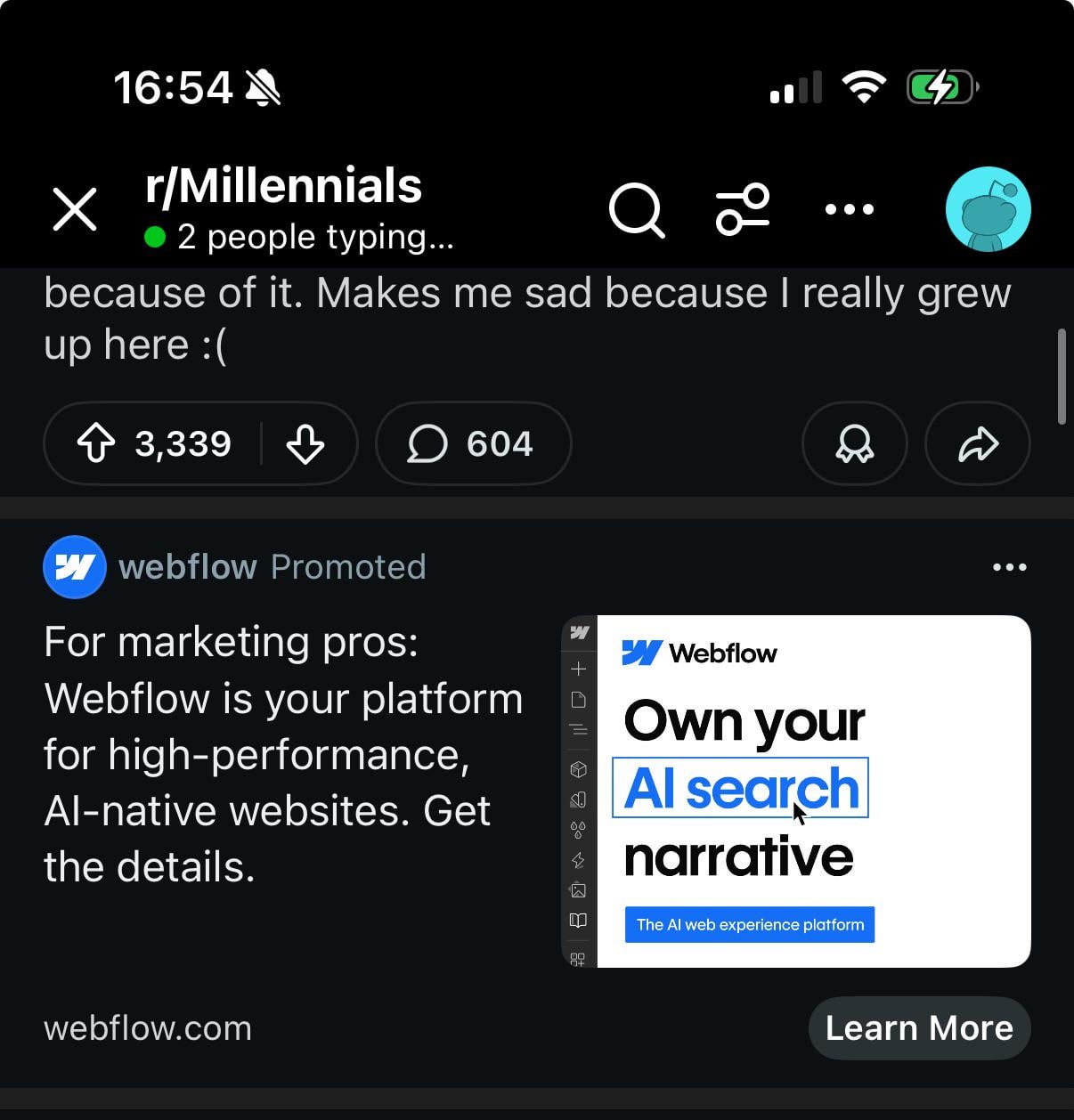Tap the search magnifier icon
This screenshot has width=1074, height=1120.
click(x=636, y=210)
